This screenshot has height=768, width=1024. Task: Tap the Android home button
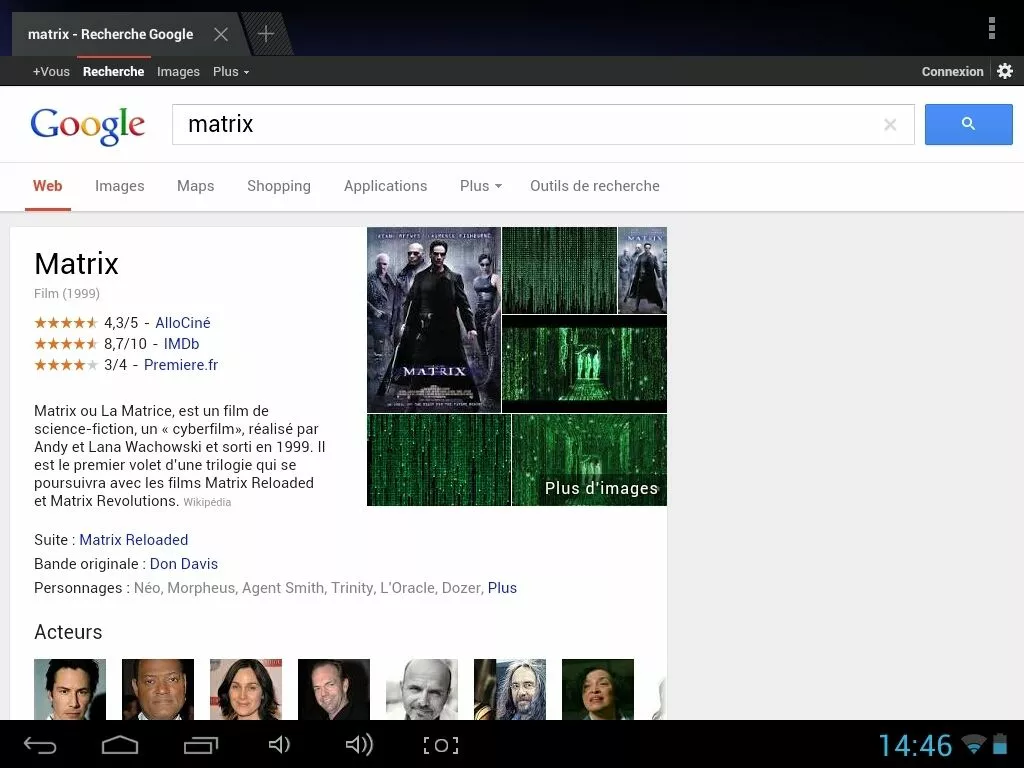(120, 744)
